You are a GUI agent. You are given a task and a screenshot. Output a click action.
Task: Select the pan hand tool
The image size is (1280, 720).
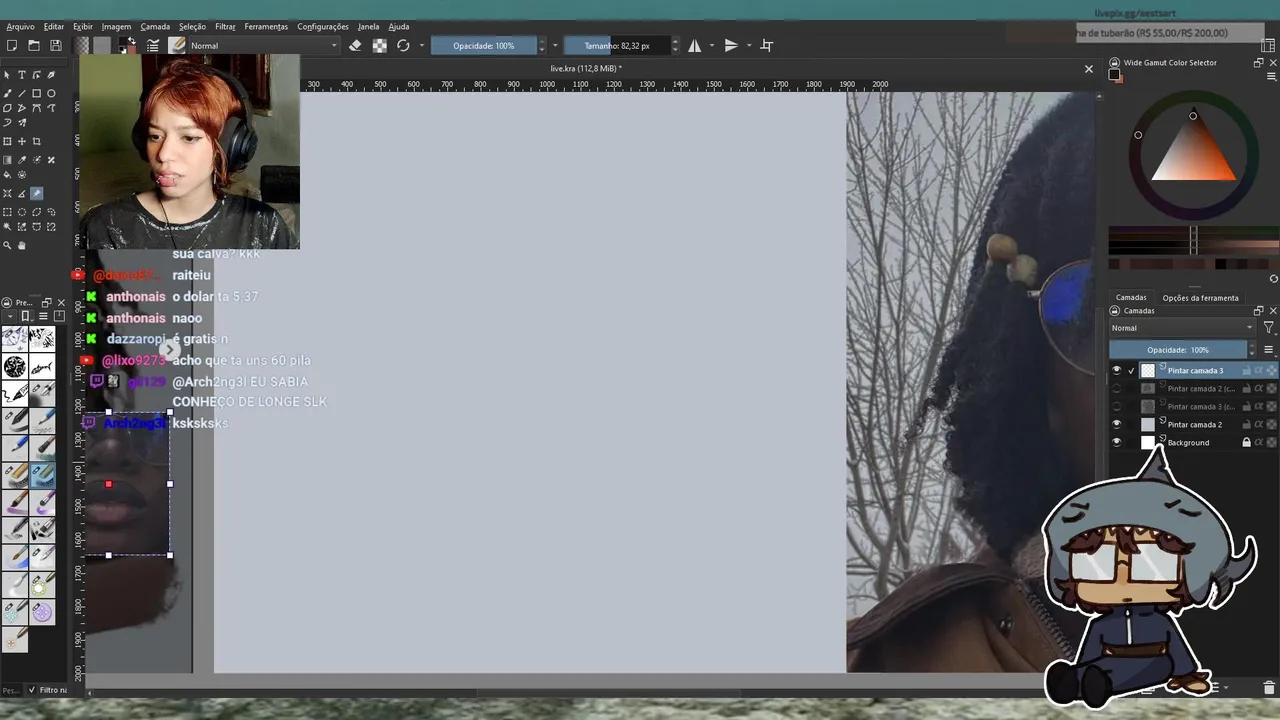pyautogui.click(x=22, y=245)
